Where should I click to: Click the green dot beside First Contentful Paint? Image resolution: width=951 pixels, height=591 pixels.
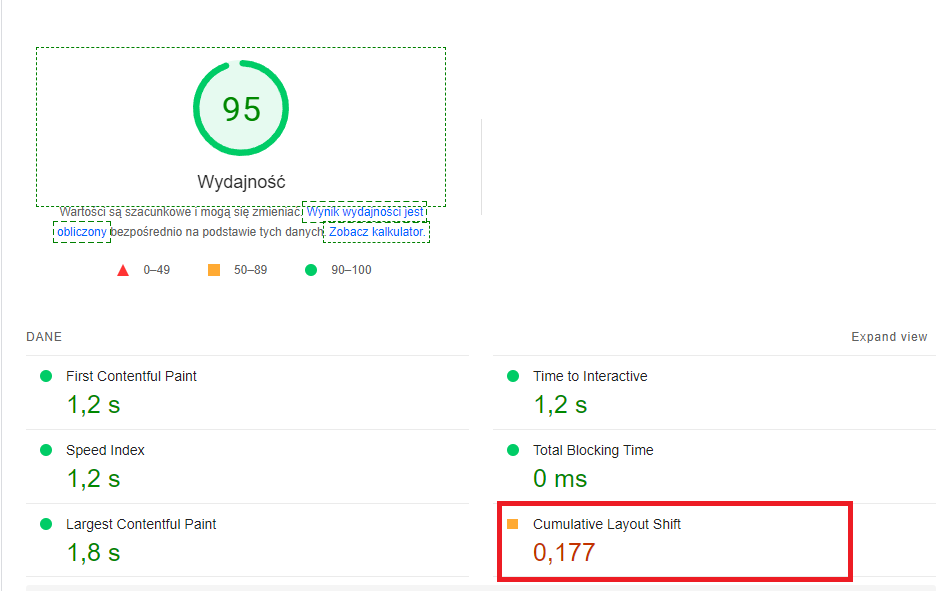tap(45, 376)
